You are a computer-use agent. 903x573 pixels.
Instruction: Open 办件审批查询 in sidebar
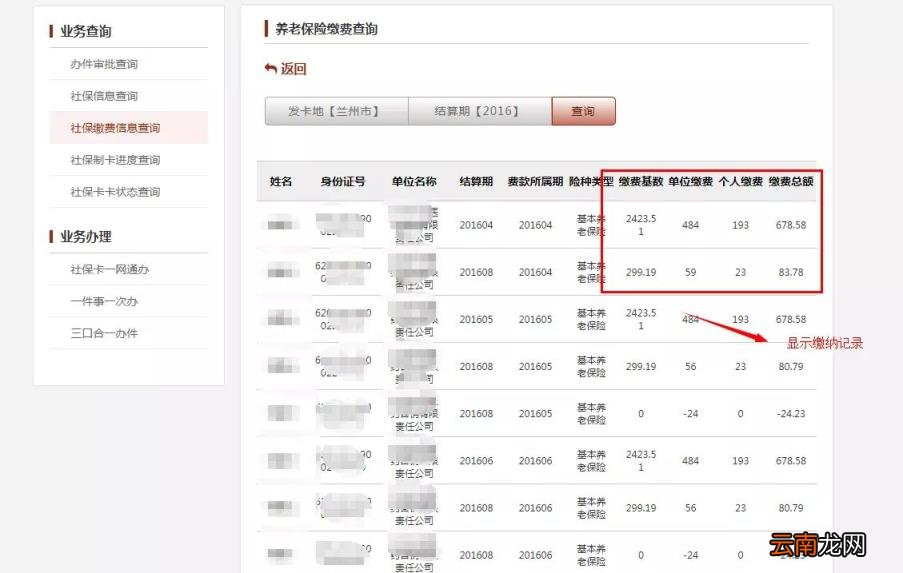click(104, 64)
